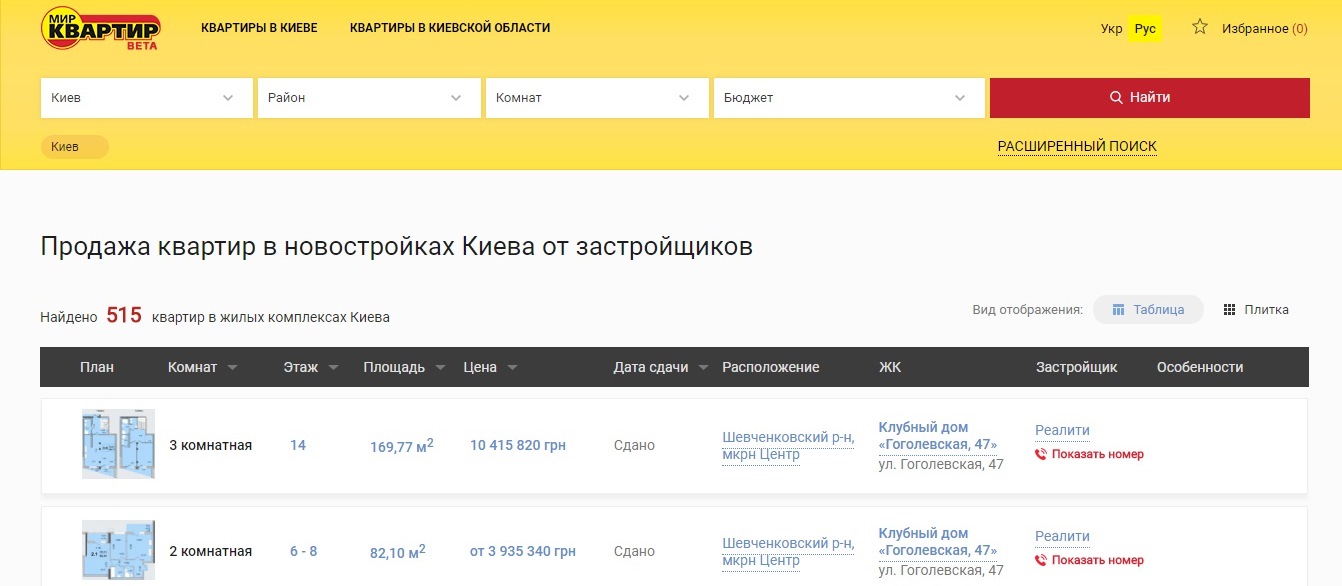Image resolution: width=1342 pixels, height=586 pixels.
Task: Open Расширенный поиск link
Action: (x=1077, y=147)
